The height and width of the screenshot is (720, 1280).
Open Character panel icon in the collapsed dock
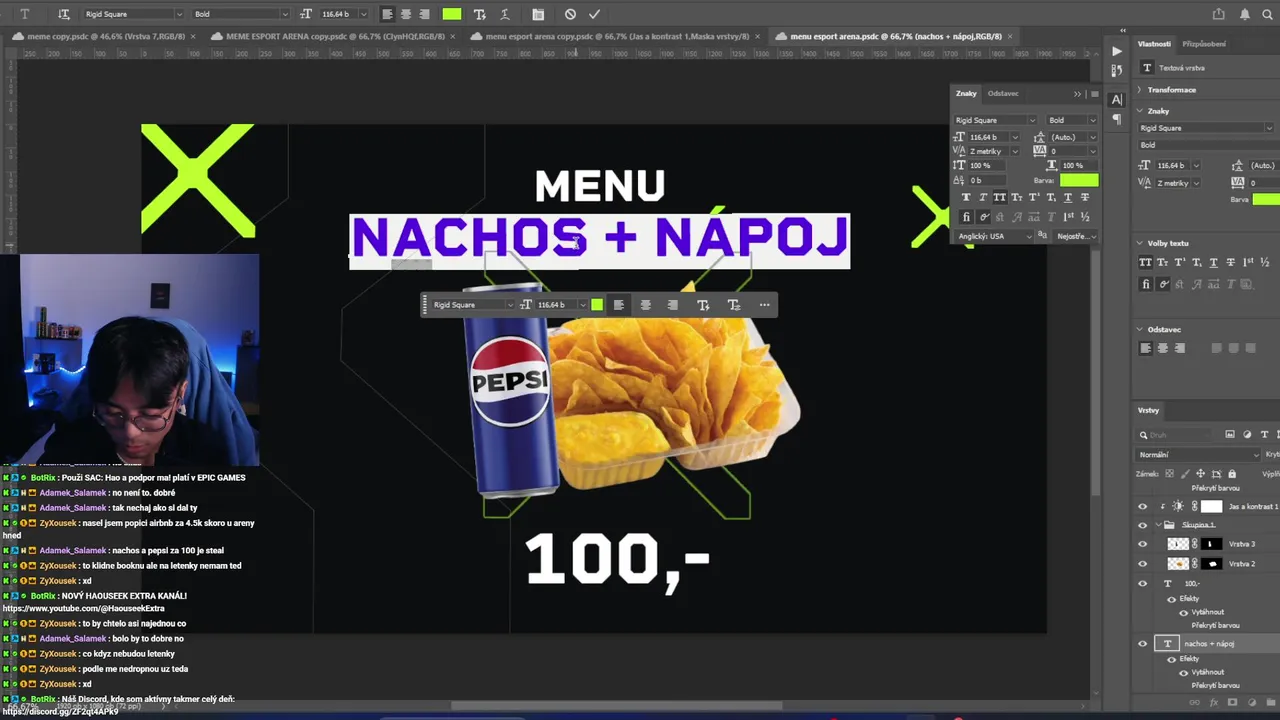pyautogui.click(x=1117, y=99)
